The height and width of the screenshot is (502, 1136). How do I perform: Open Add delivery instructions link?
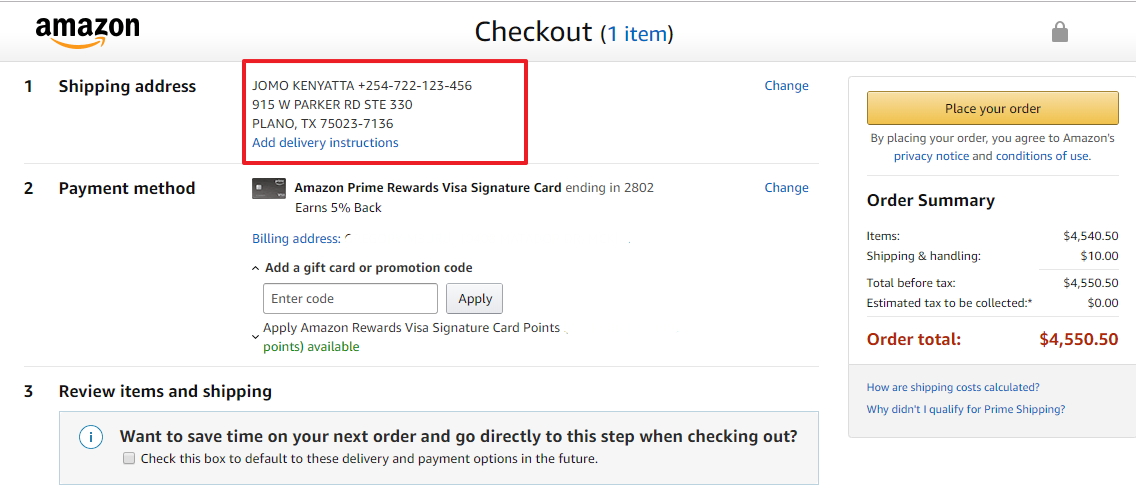pos(325,143)
